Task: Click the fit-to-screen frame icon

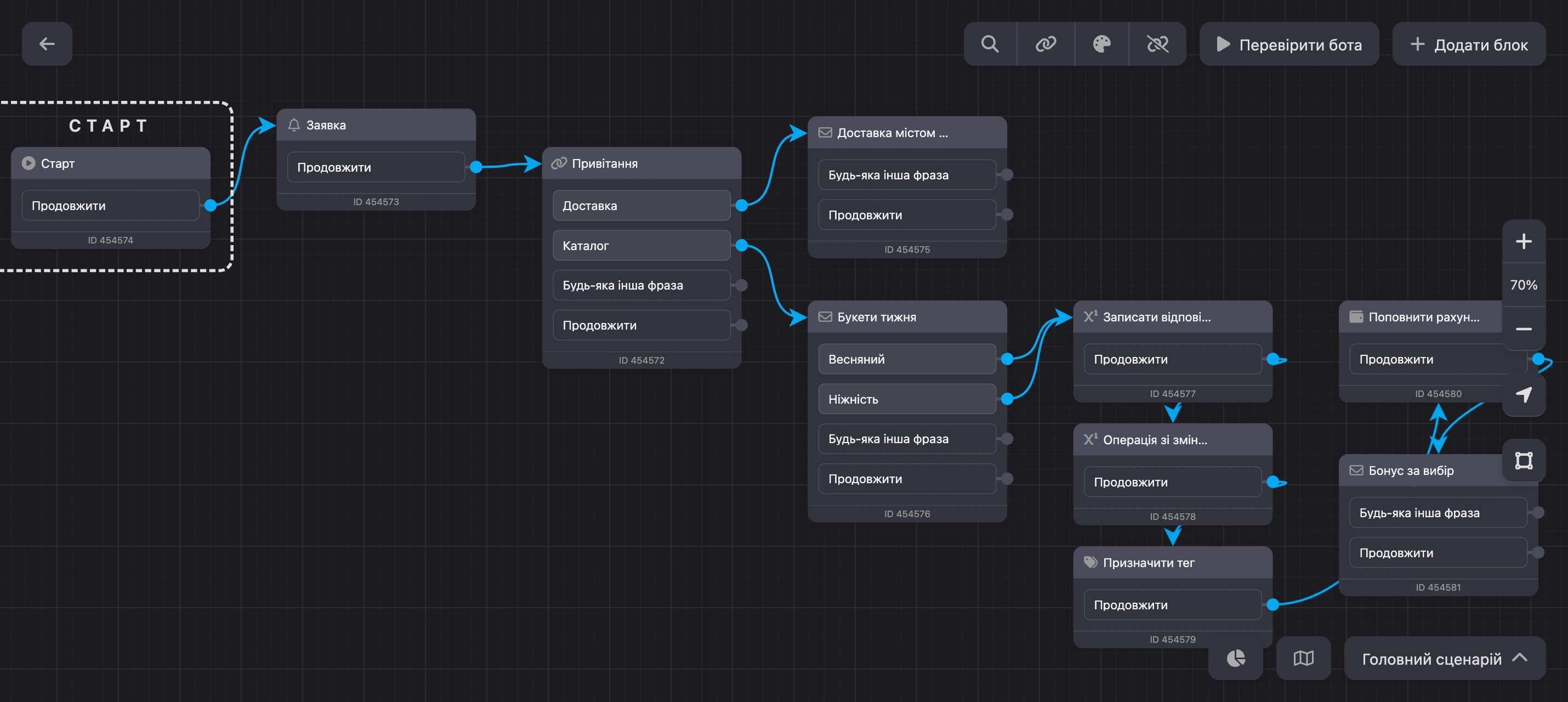Action: tap(1524, 460)
